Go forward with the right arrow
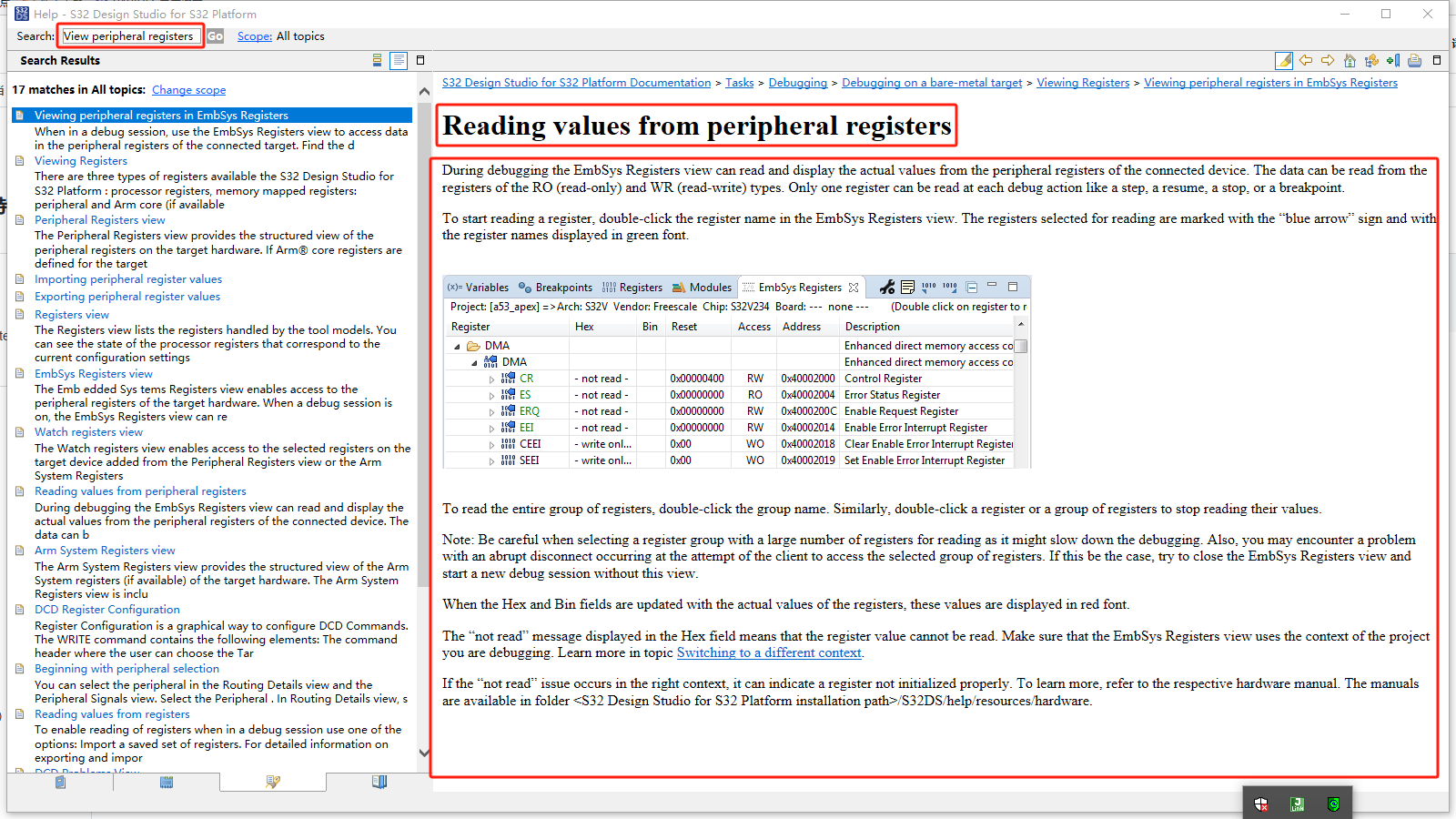 [1328, 60]
